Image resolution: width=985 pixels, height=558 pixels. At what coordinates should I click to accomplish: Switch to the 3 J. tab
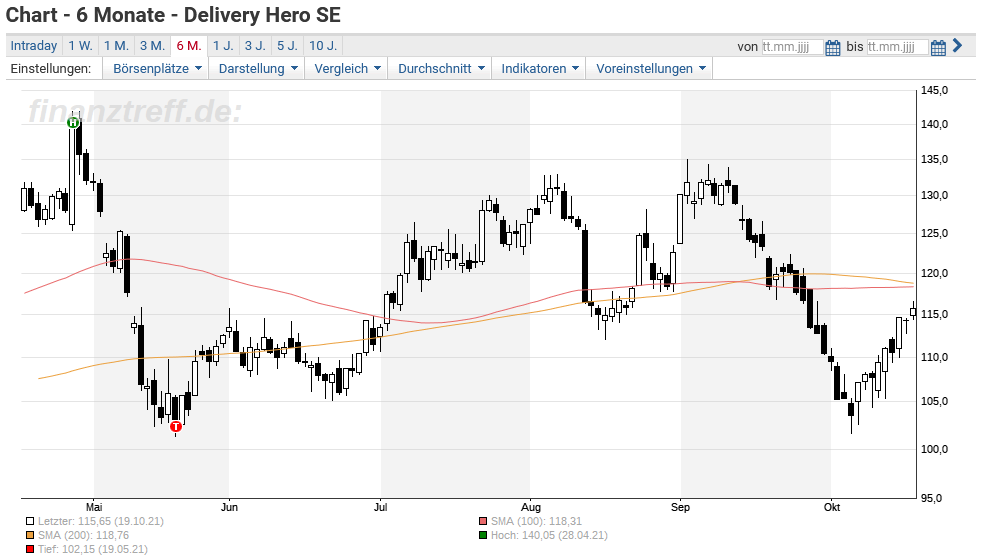tap(255, 46)
